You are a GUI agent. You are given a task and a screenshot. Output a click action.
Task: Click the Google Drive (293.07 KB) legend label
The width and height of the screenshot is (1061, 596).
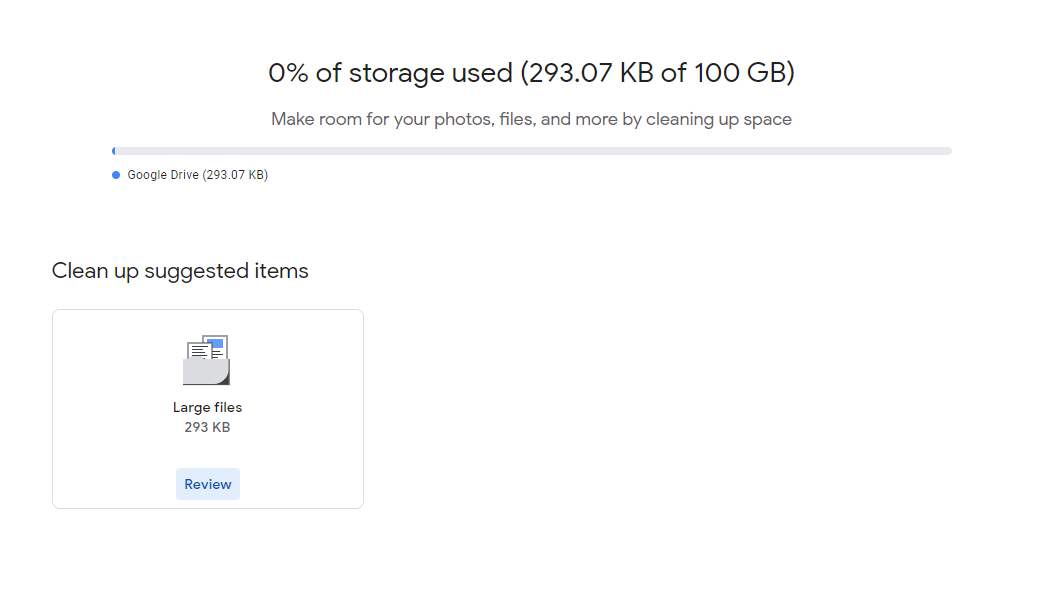[198, 175]
